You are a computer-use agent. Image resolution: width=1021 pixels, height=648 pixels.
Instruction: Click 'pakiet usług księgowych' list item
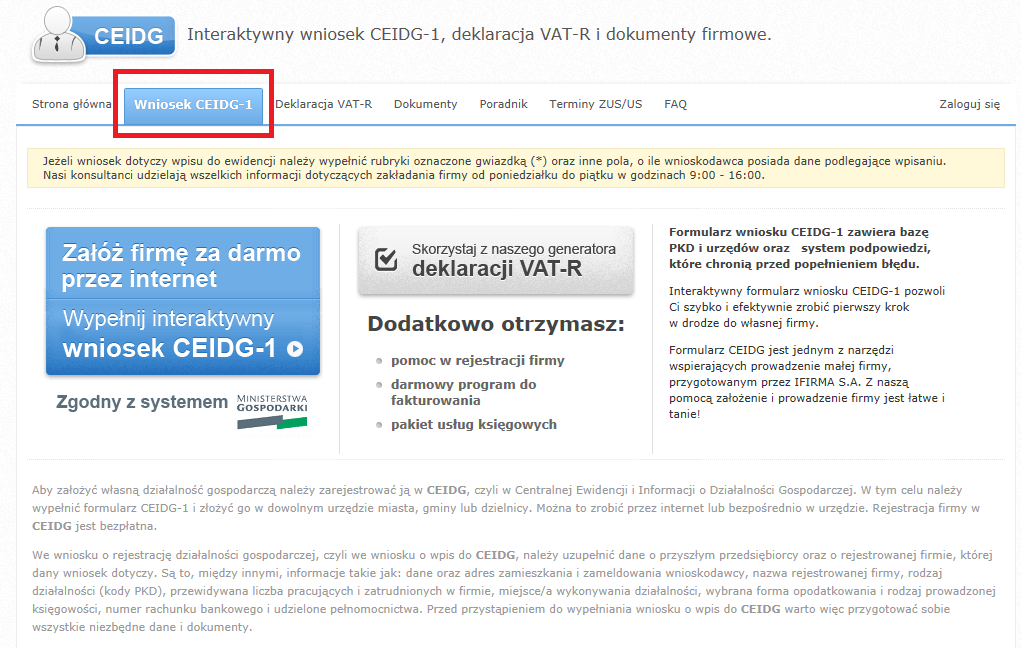point(473,425)
